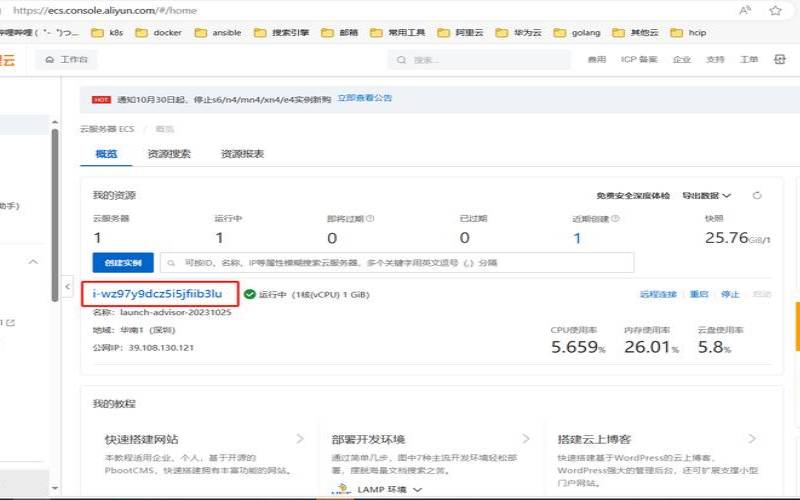Click the 云盘使用率 5.8% value

(714, 347)
